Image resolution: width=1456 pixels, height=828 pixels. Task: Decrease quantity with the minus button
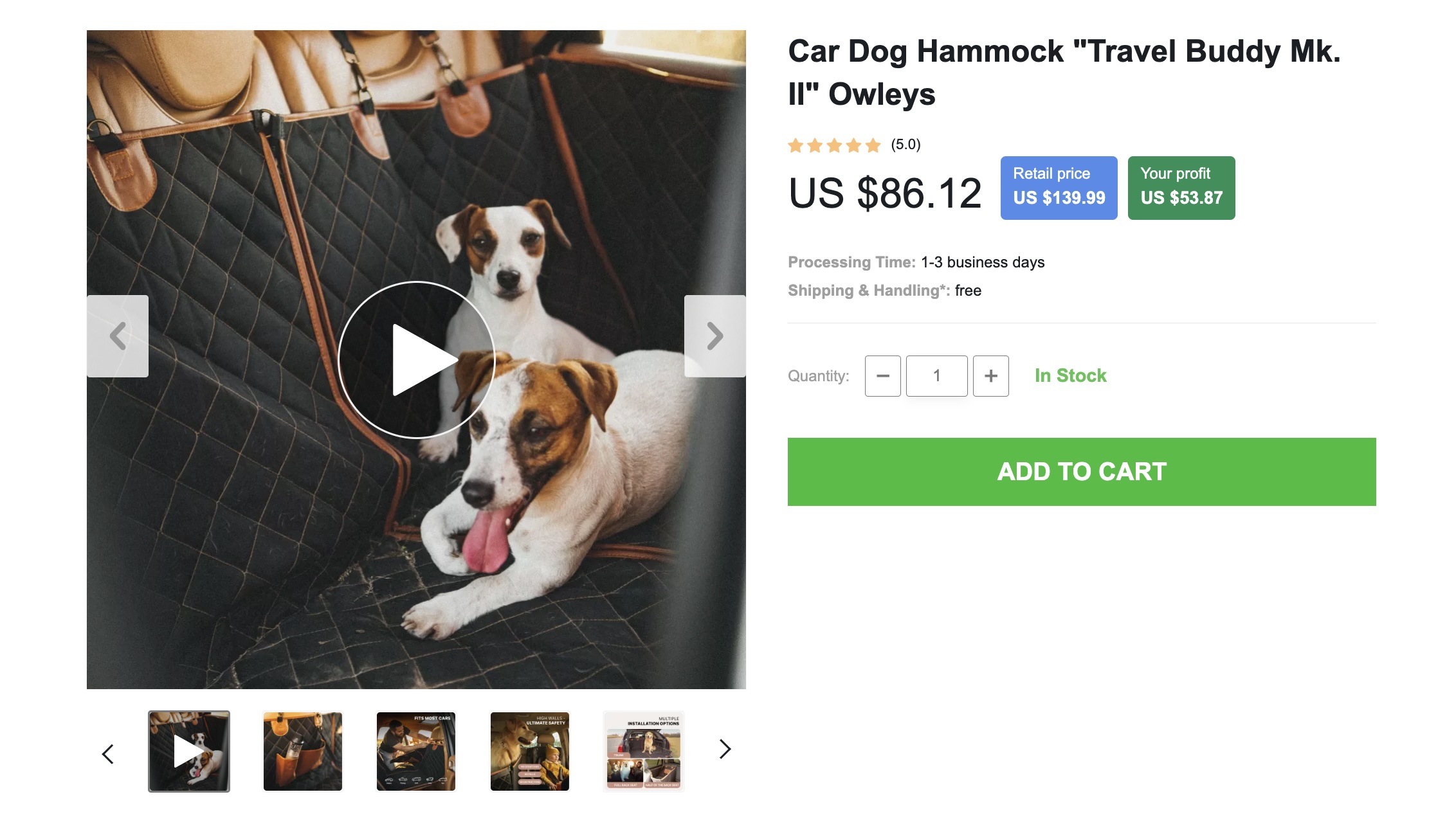tap(882, 376)
